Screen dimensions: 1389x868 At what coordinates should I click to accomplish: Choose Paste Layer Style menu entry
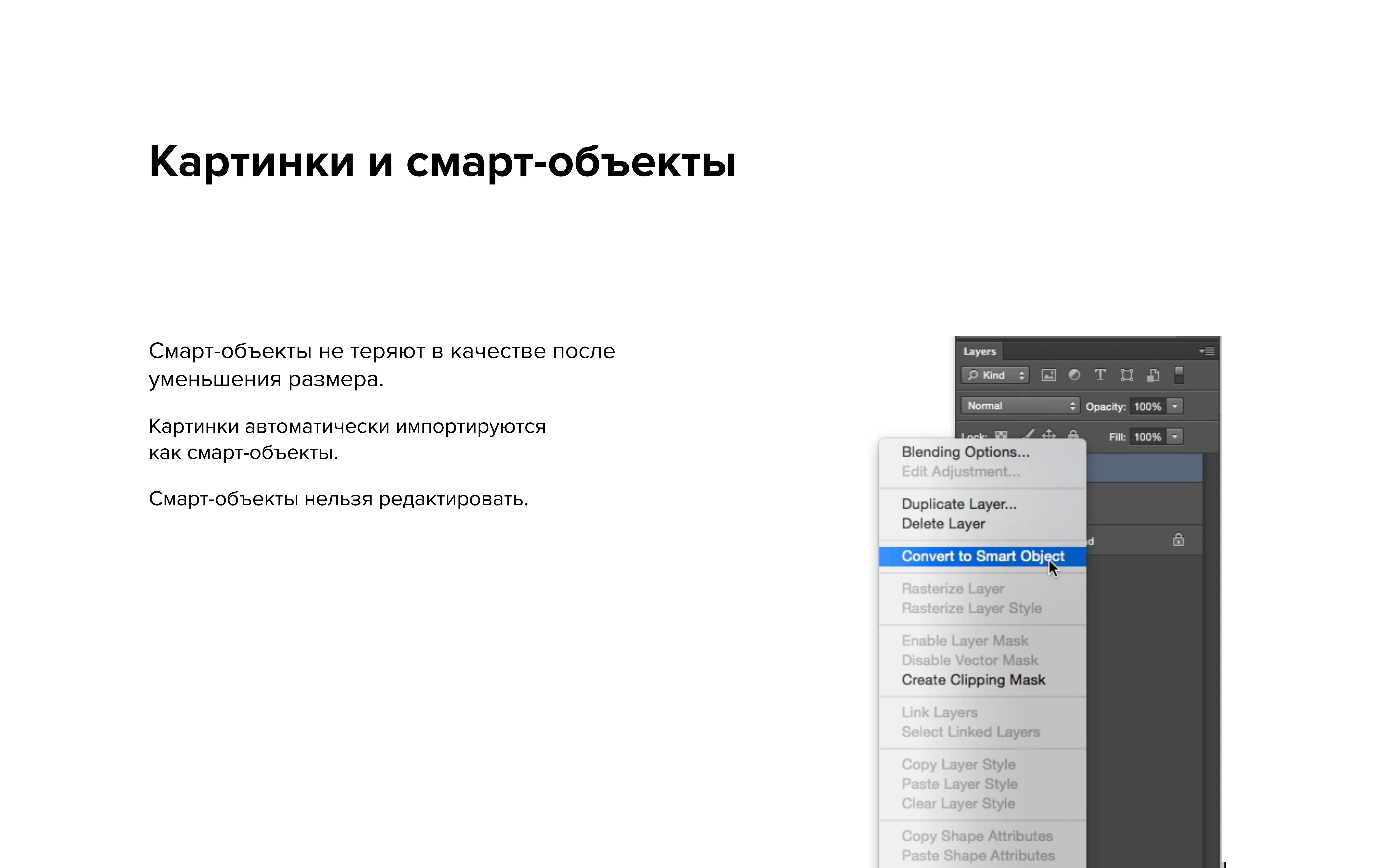[x=983, y=784]
